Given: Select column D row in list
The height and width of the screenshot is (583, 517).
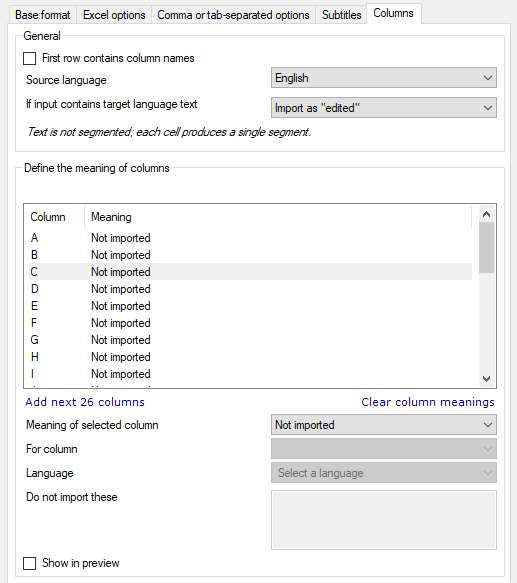Looking at the screenshot, I should [250, 289].
